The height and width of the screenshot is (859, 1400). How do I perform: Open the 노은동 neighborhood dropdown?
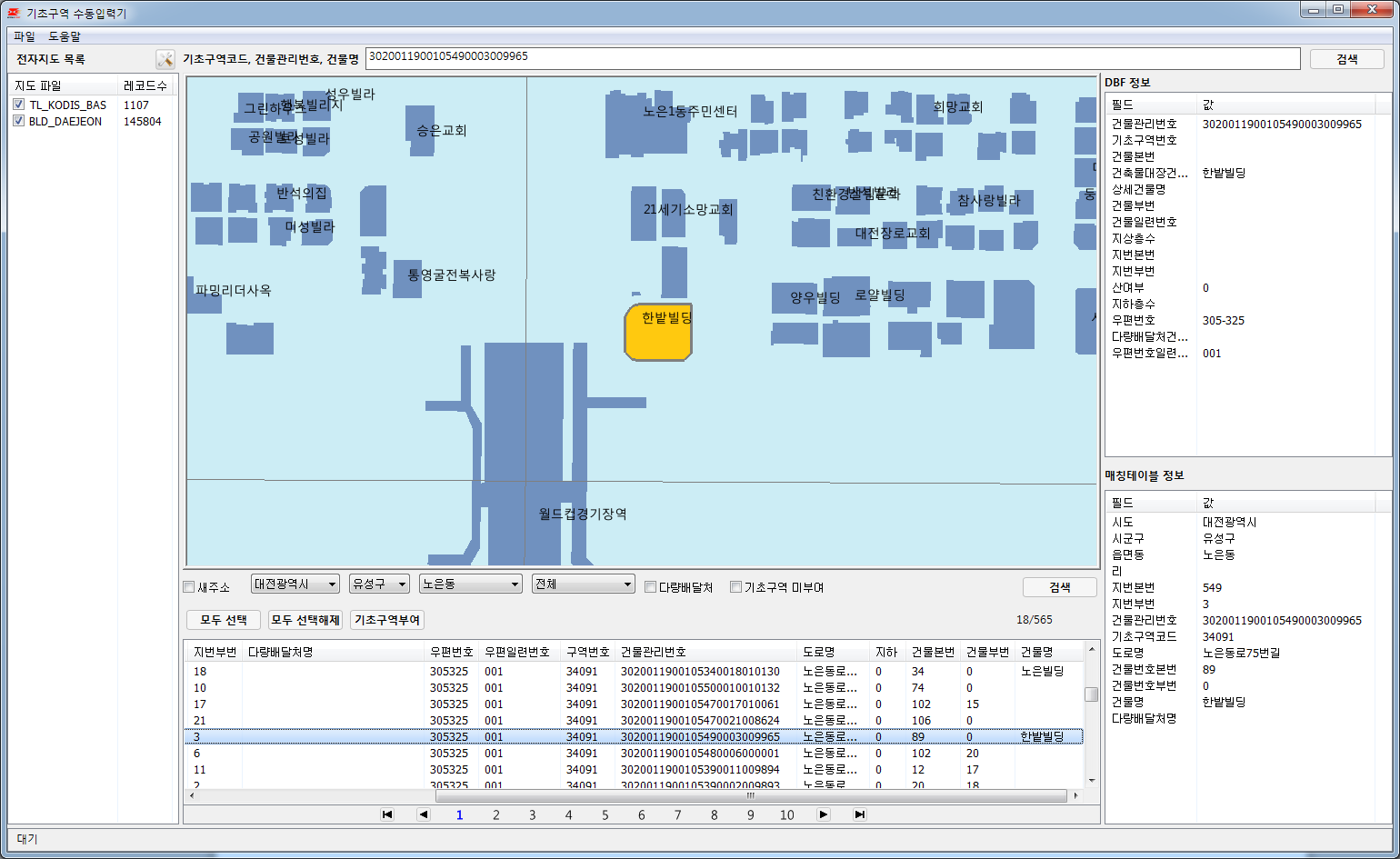[471, 584]
